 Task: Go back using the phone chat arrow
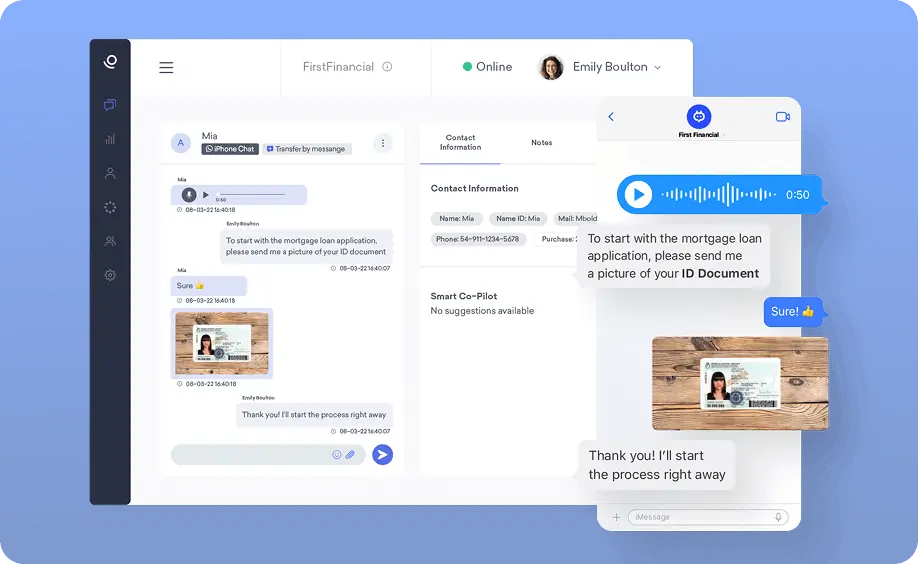[611, 117]
